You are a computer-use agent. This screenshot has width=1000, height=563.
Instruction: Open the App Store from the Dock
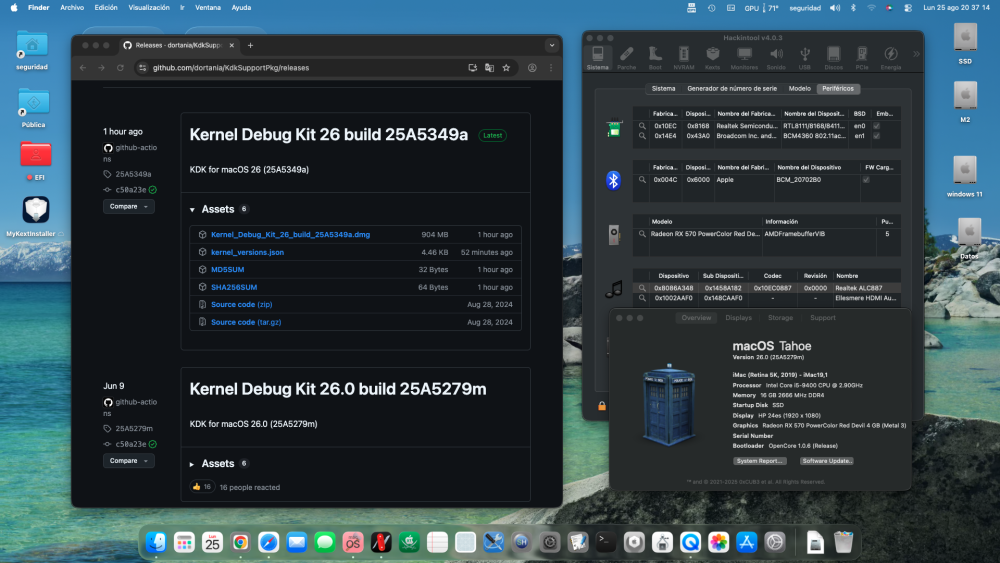(746, 542)
